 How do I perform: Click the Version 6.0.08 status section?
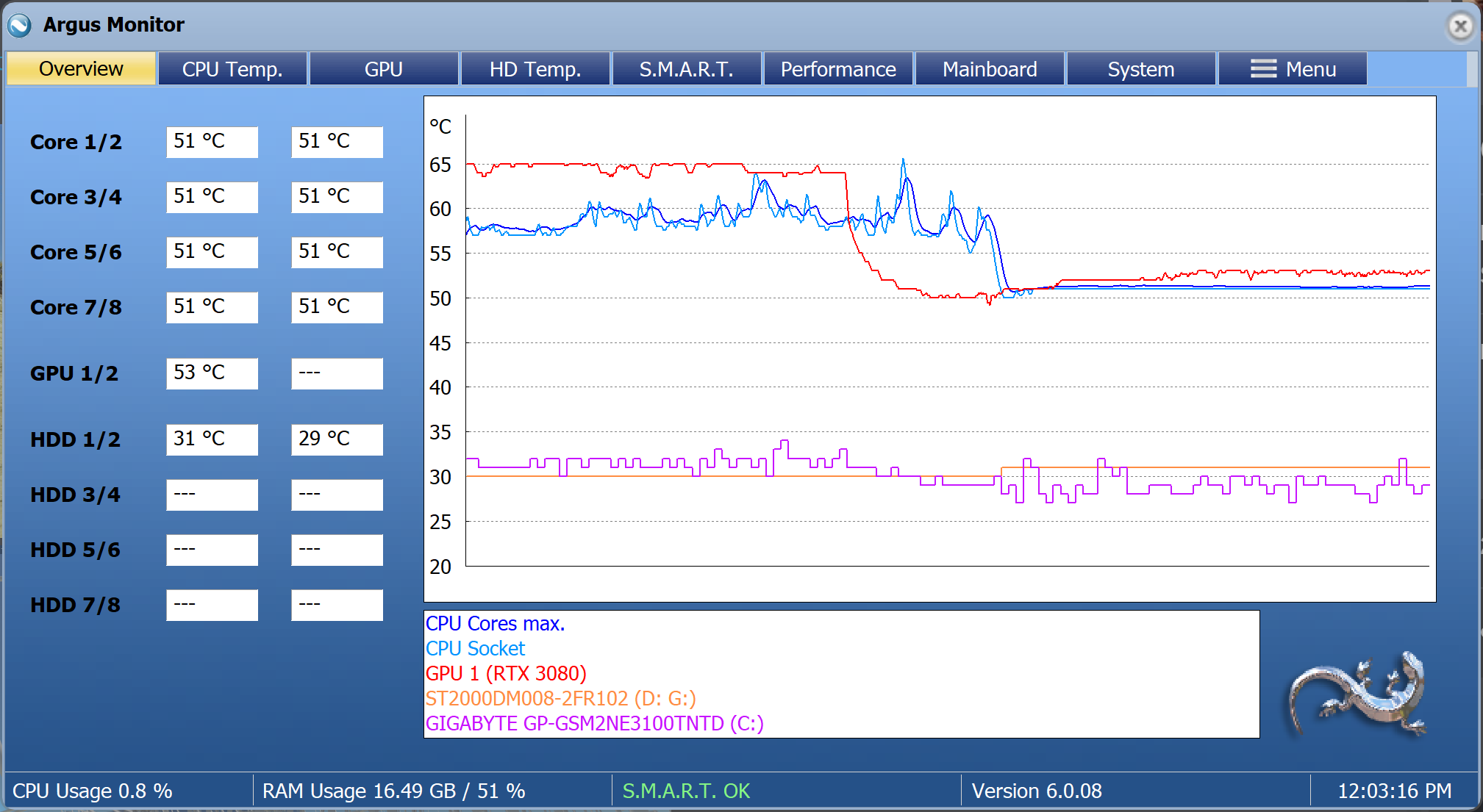click(x=1037, y=791)
